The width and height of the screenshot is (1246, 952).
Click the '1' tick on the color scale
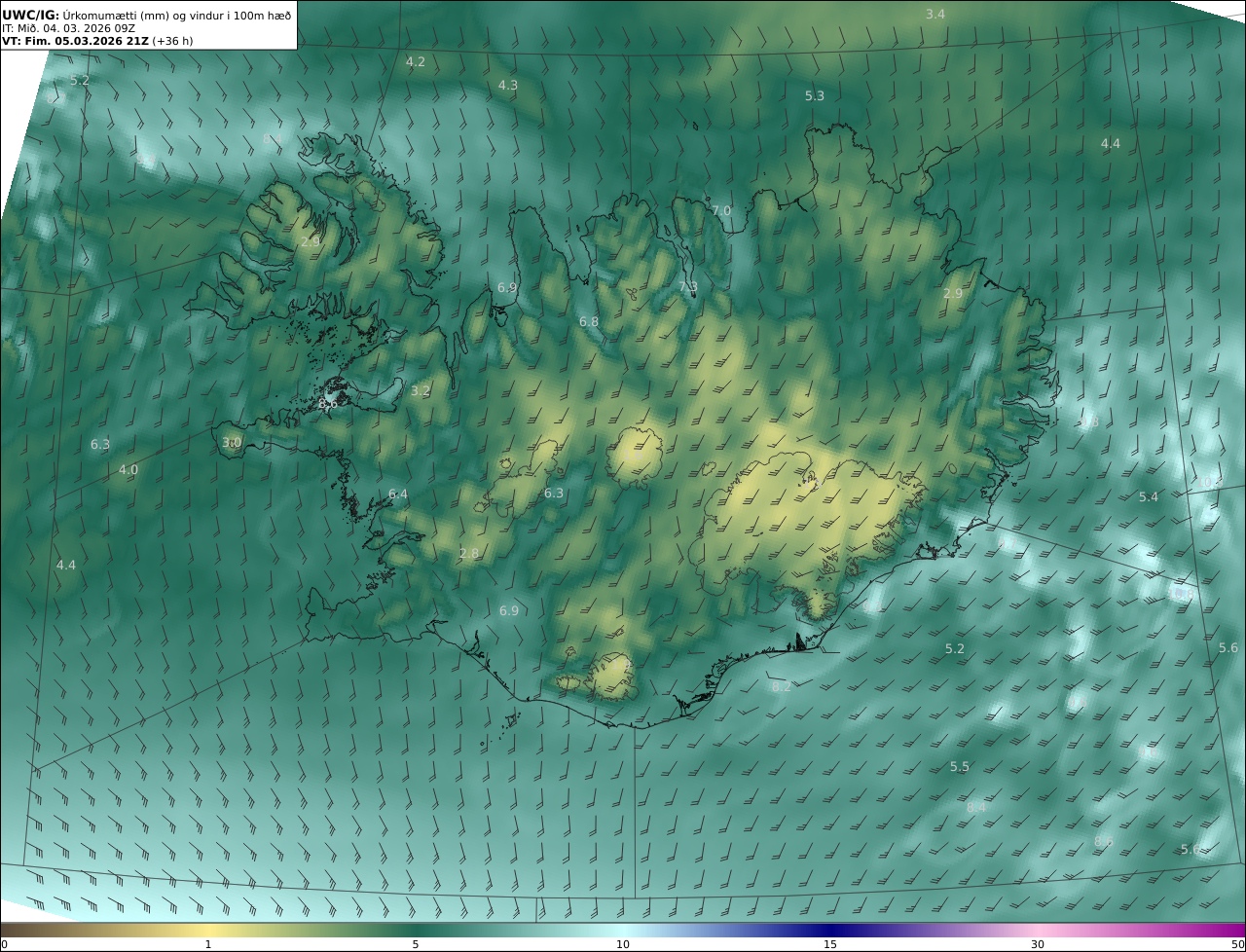click(208, 944)
